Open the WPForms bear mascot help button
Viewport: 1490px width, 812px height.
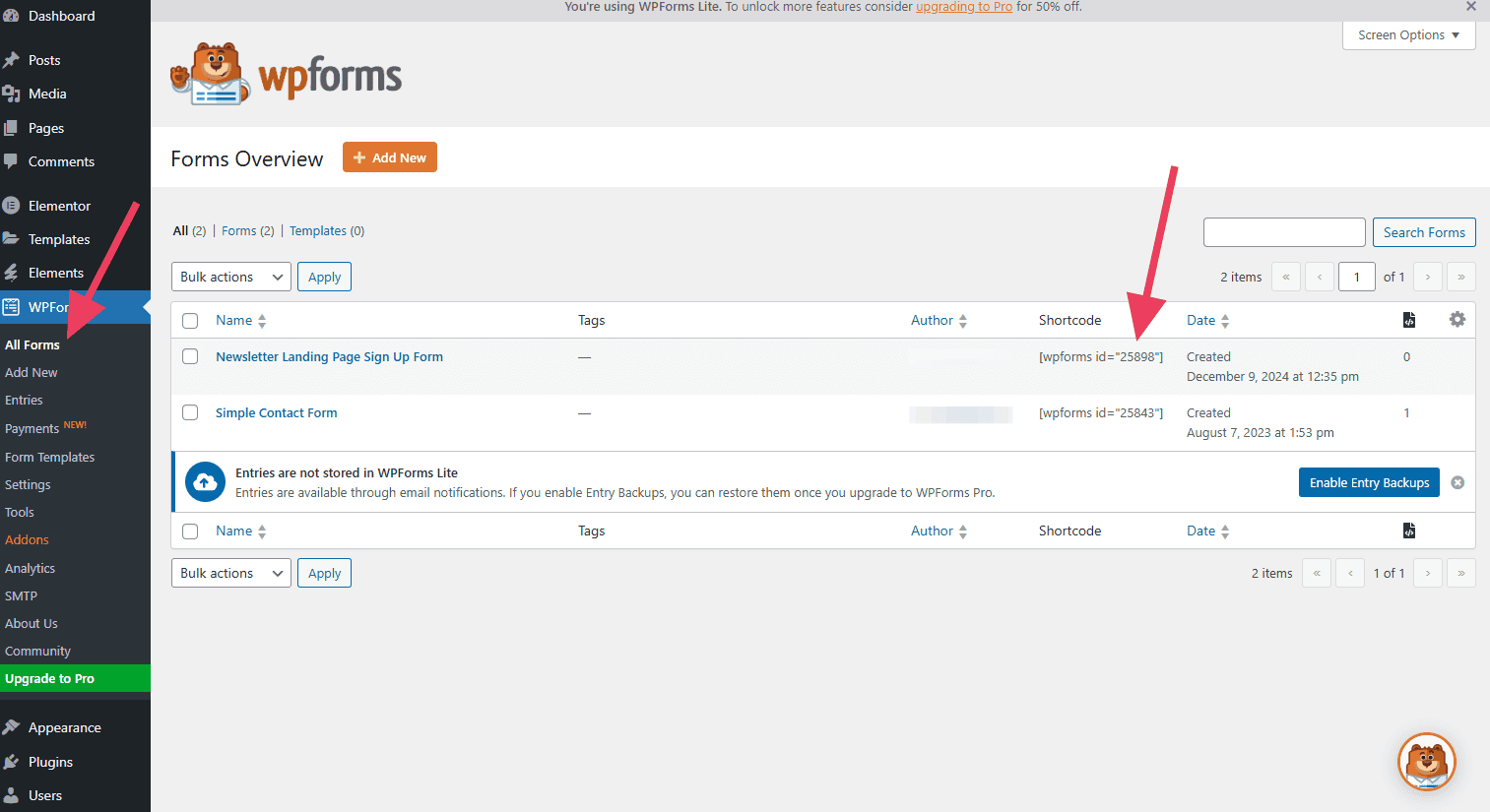pyautogui.click(x=1427, y=762)
